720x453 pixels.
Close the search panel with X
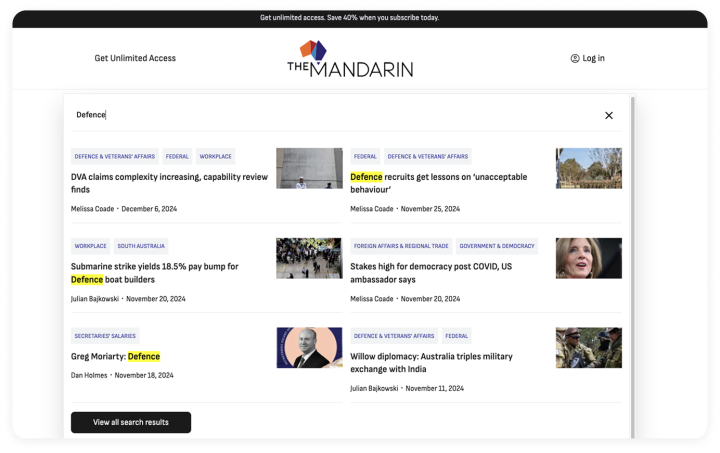(608, 115)
